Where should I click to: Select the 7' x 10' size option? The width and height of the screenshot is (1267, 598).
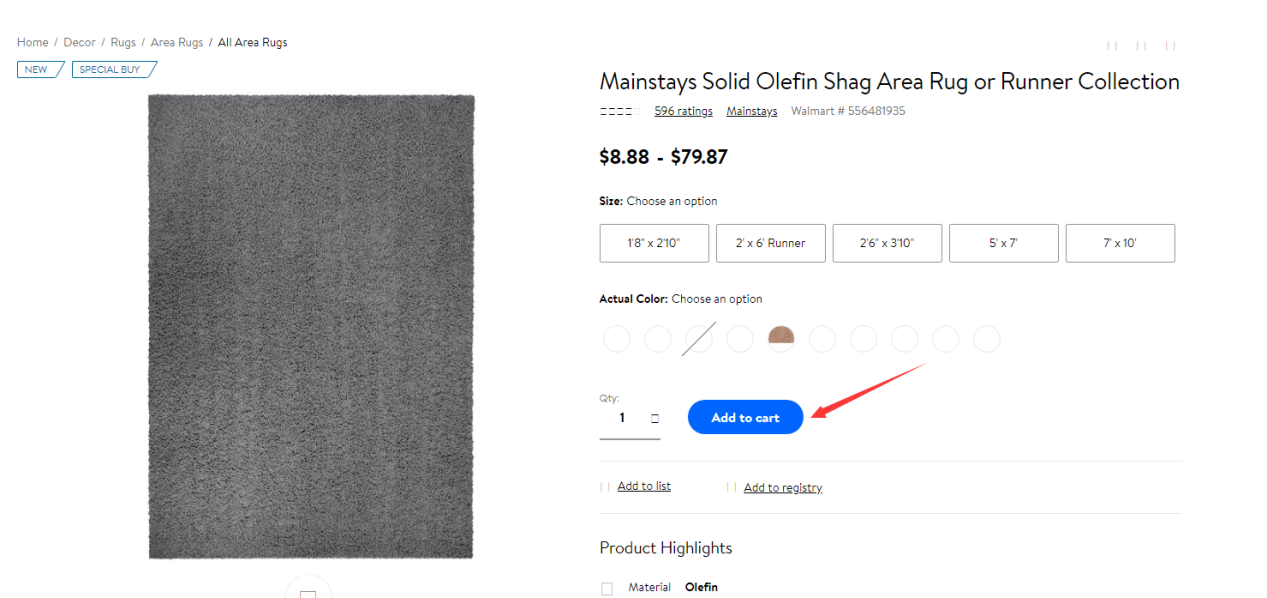pos(1120,243)
